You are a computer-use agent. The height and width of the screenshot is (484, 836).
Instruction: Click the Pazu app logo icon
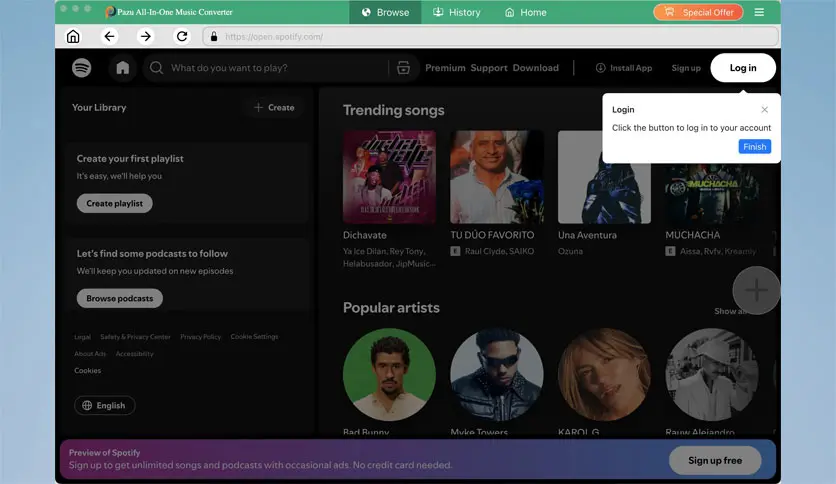(110, 12)
